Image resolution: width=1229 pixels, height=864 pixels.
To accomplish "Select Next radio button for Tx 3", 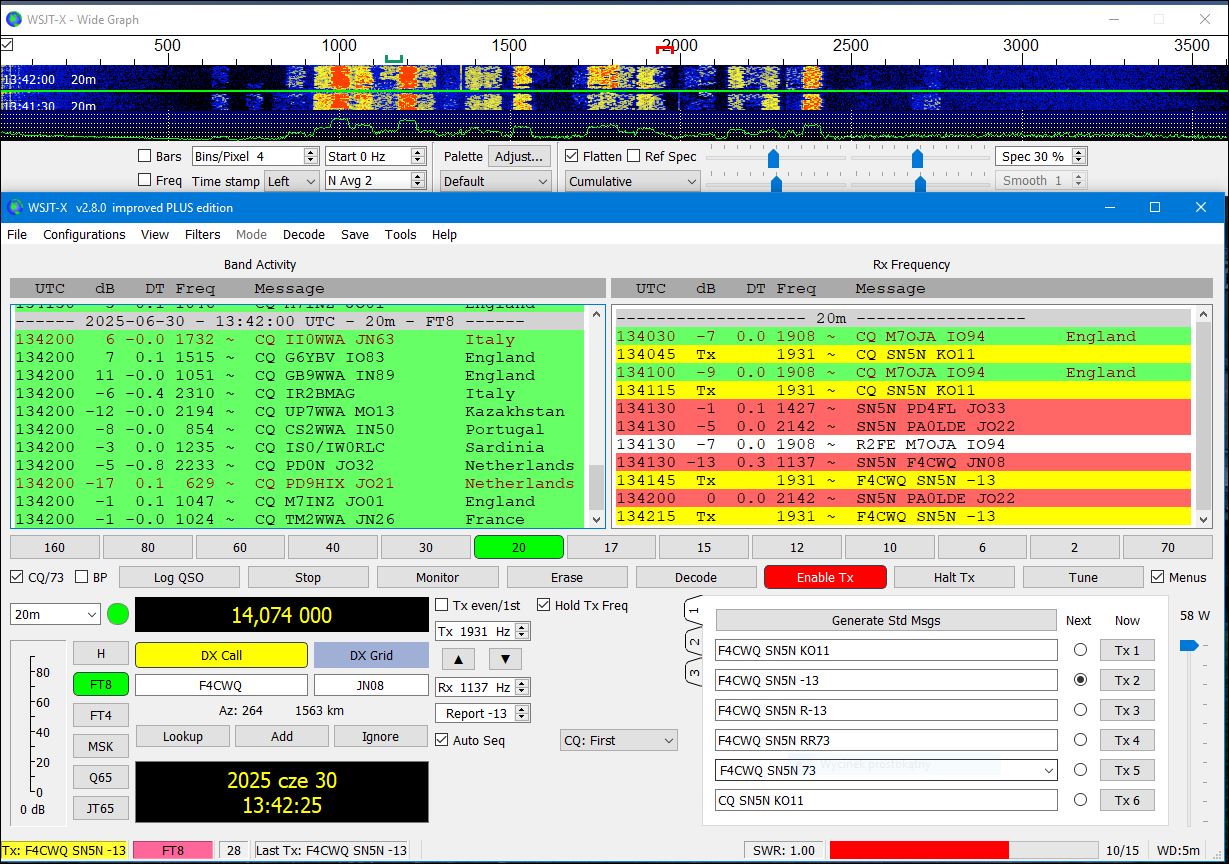I will pyautogui.click(x=1079, y=710).
